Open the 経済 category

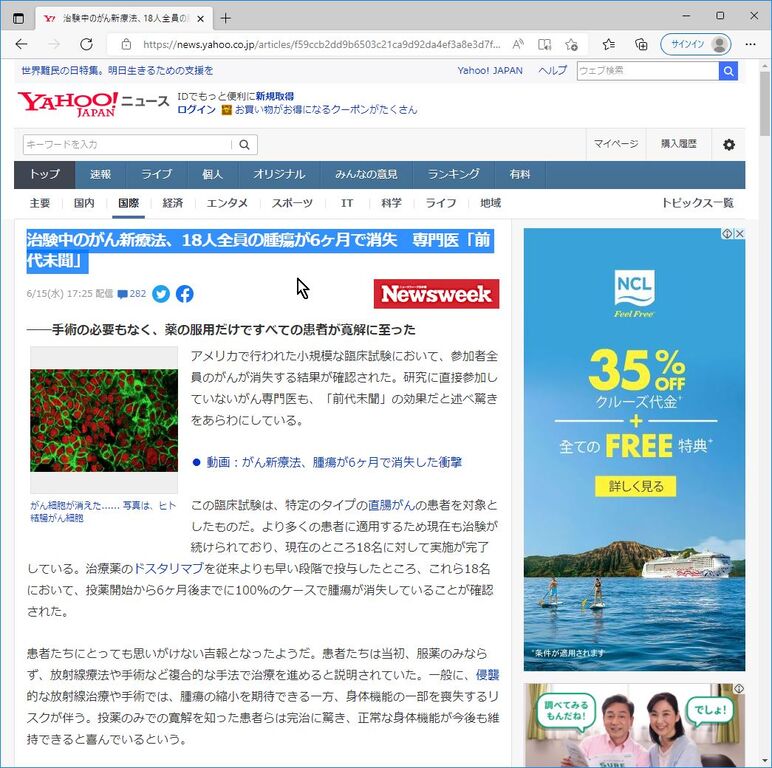pyautogui.click(x=173, y=203)
